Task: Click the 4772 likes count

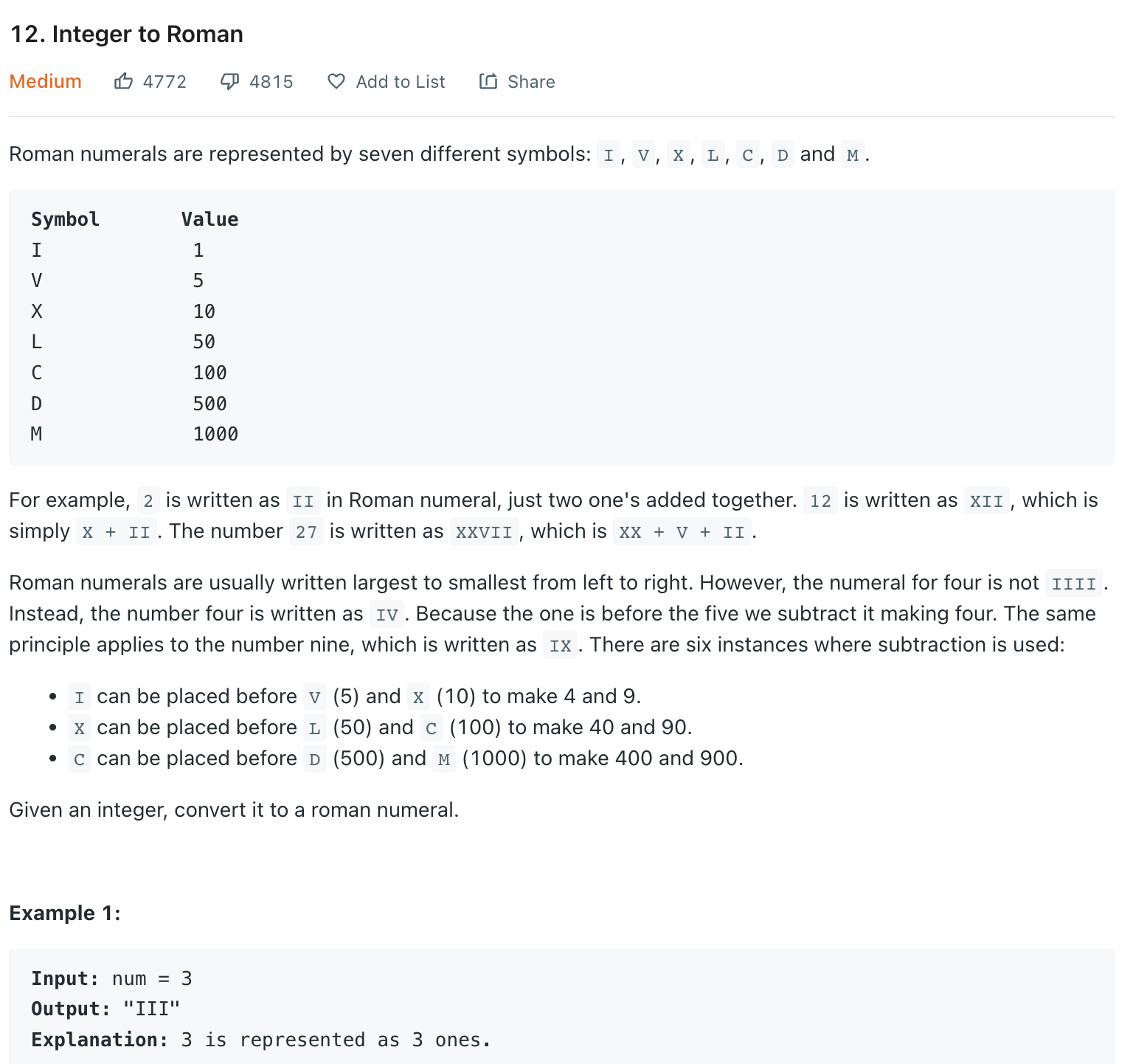Action: pyautogui.click(x=164, y=82)
